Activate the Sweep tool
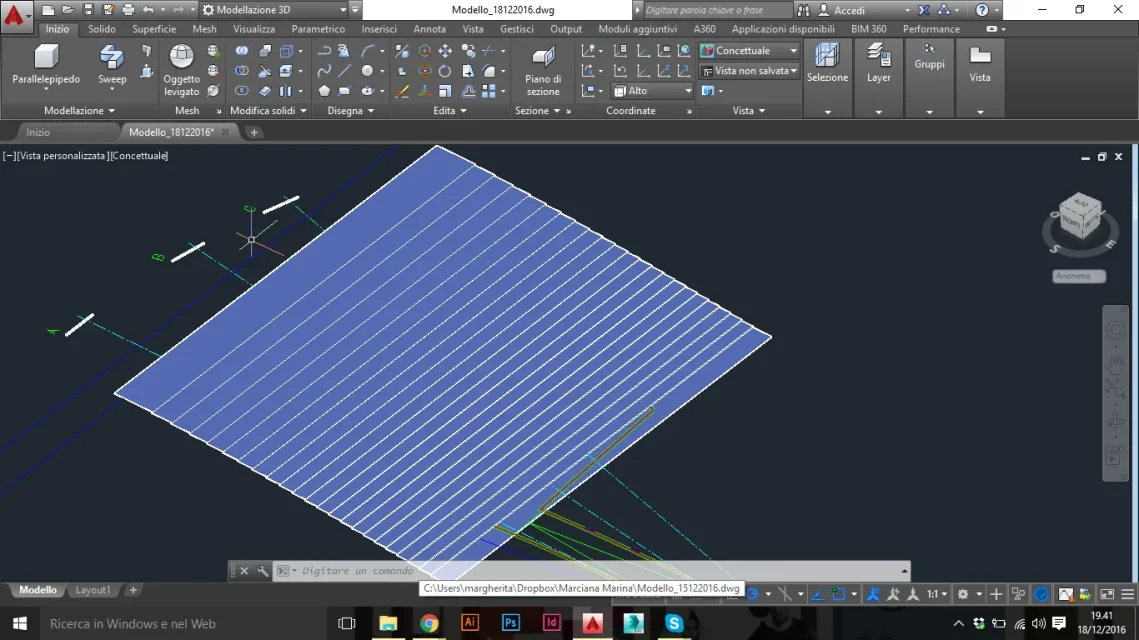The image size is (1139, 640). tap(112, 65)
